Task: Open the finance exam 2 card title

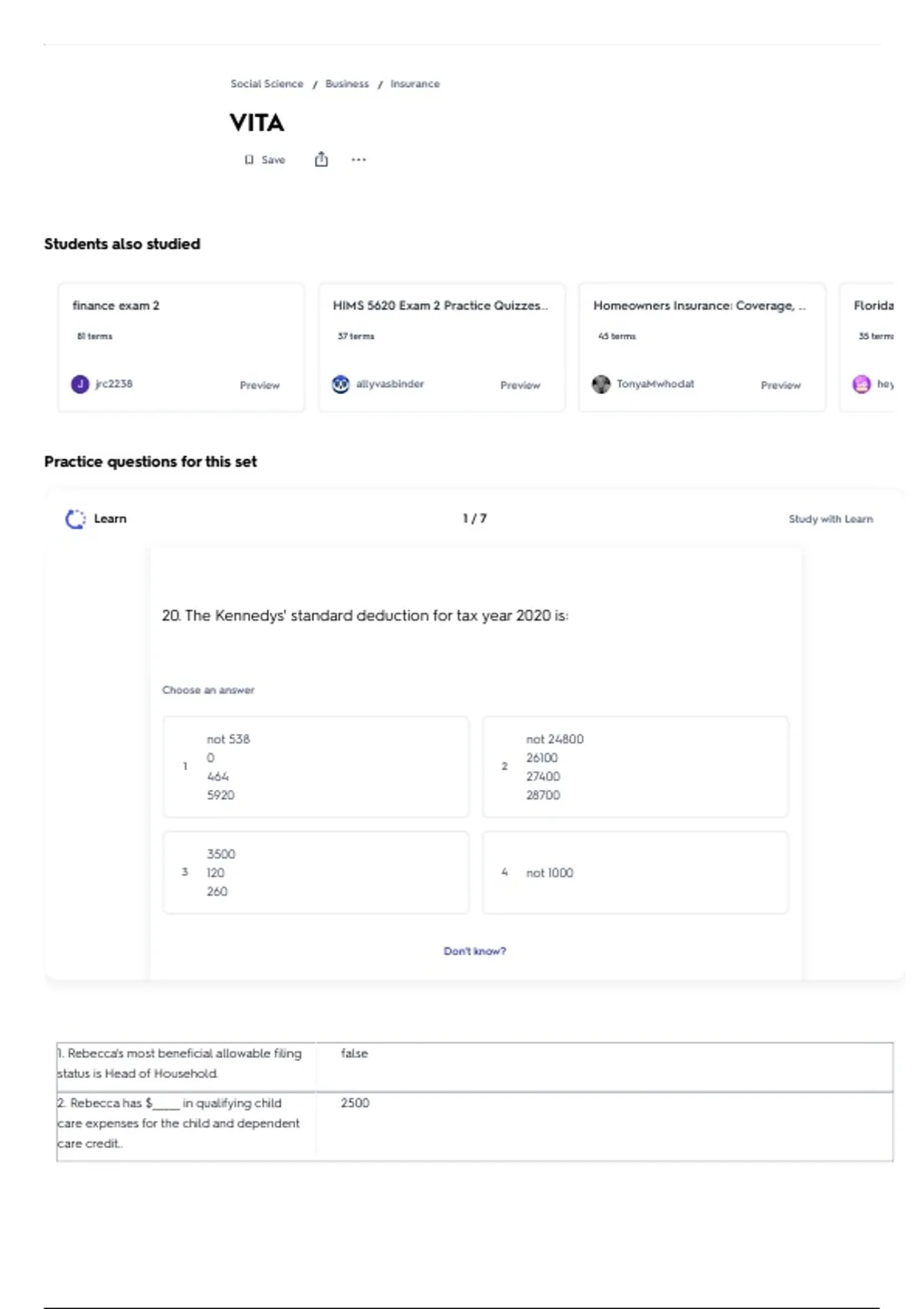Action: [115, 306]
